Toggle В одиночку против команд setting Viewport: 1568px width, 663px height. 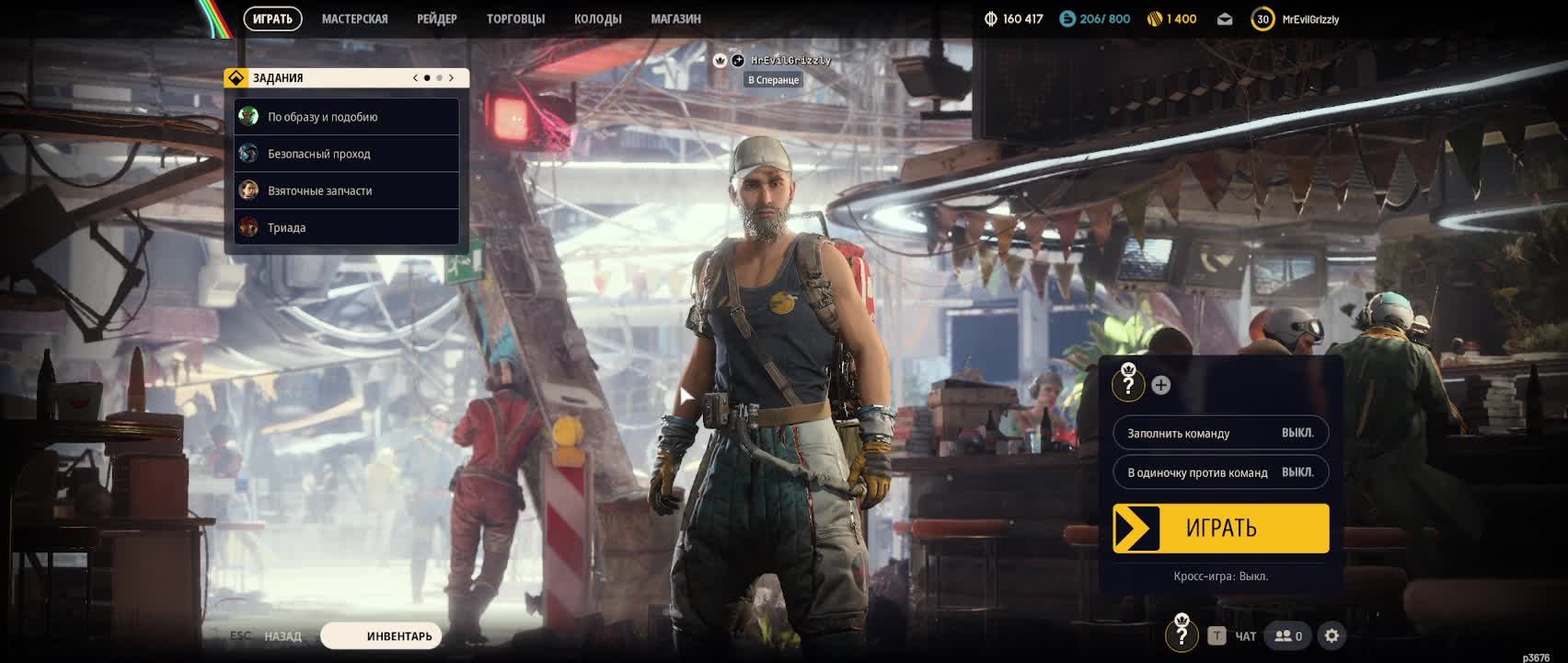1220,472
